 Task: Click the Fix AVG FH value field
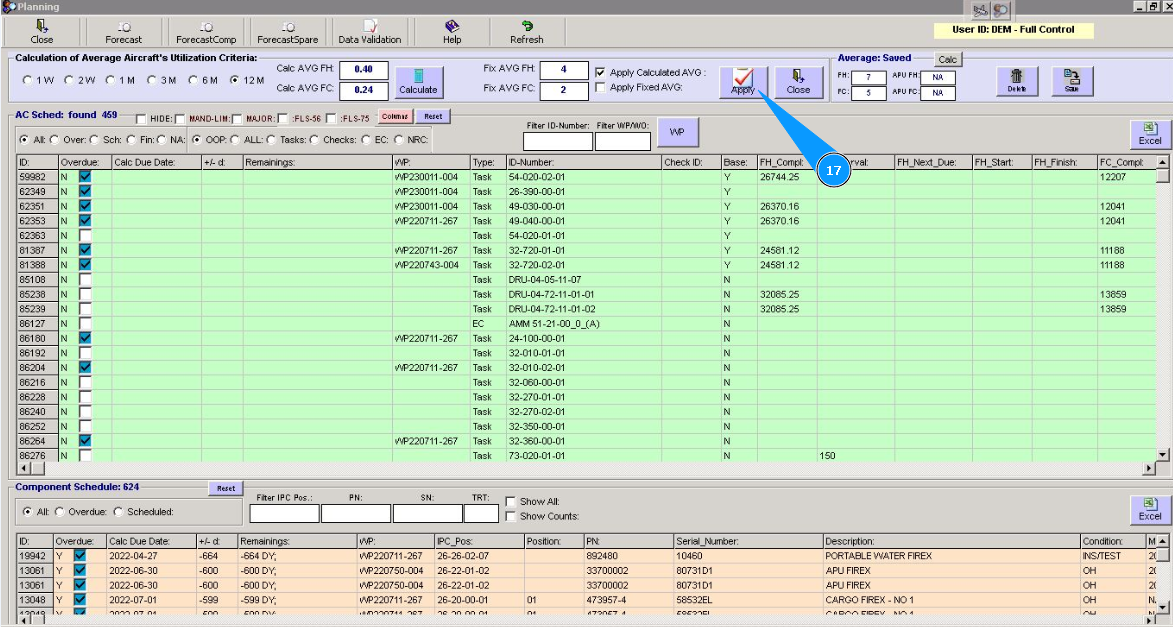pos(566,69)
